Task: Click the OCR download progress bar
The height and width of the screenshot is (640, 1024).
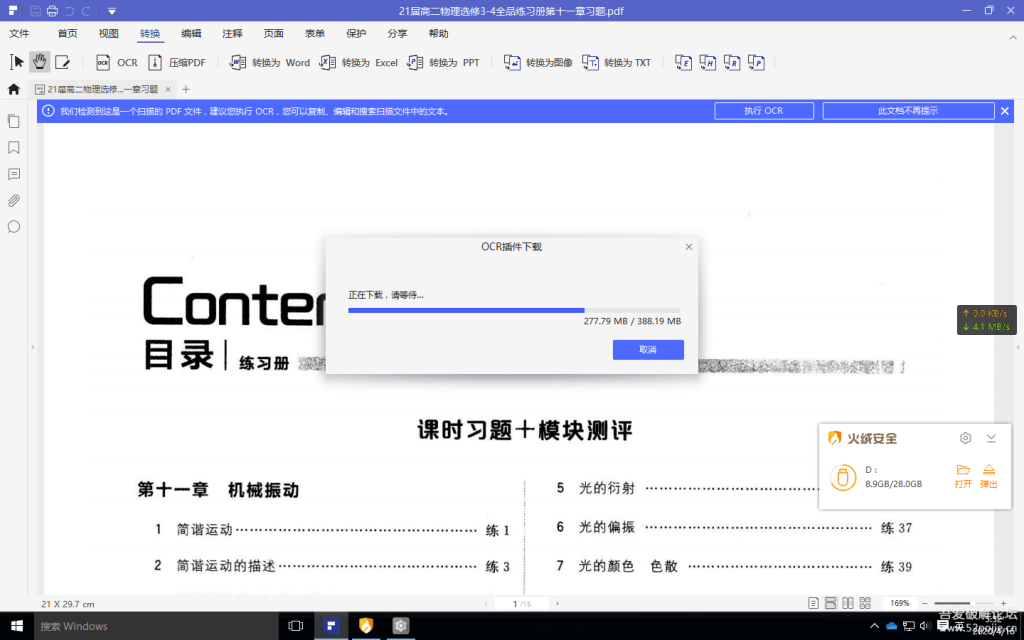Action: coord(514,311)
